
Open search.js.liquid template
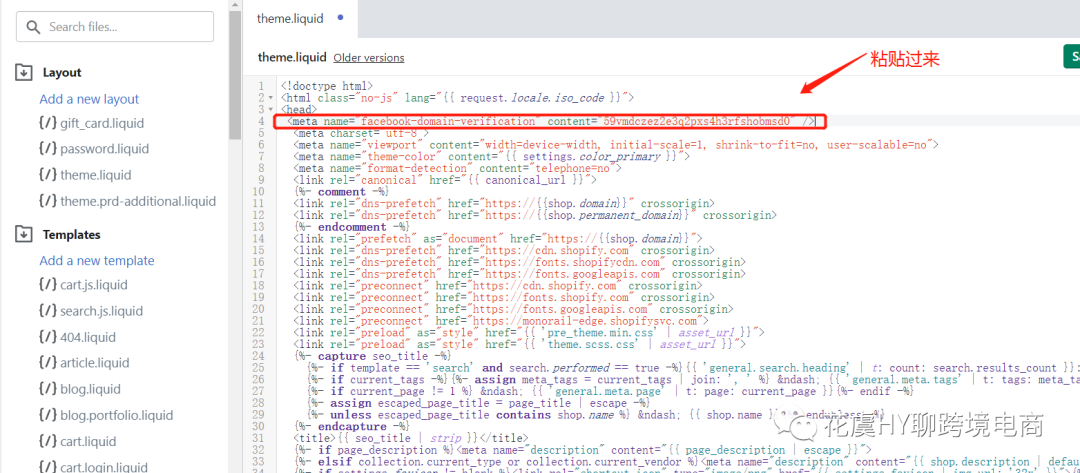point(101,311)
